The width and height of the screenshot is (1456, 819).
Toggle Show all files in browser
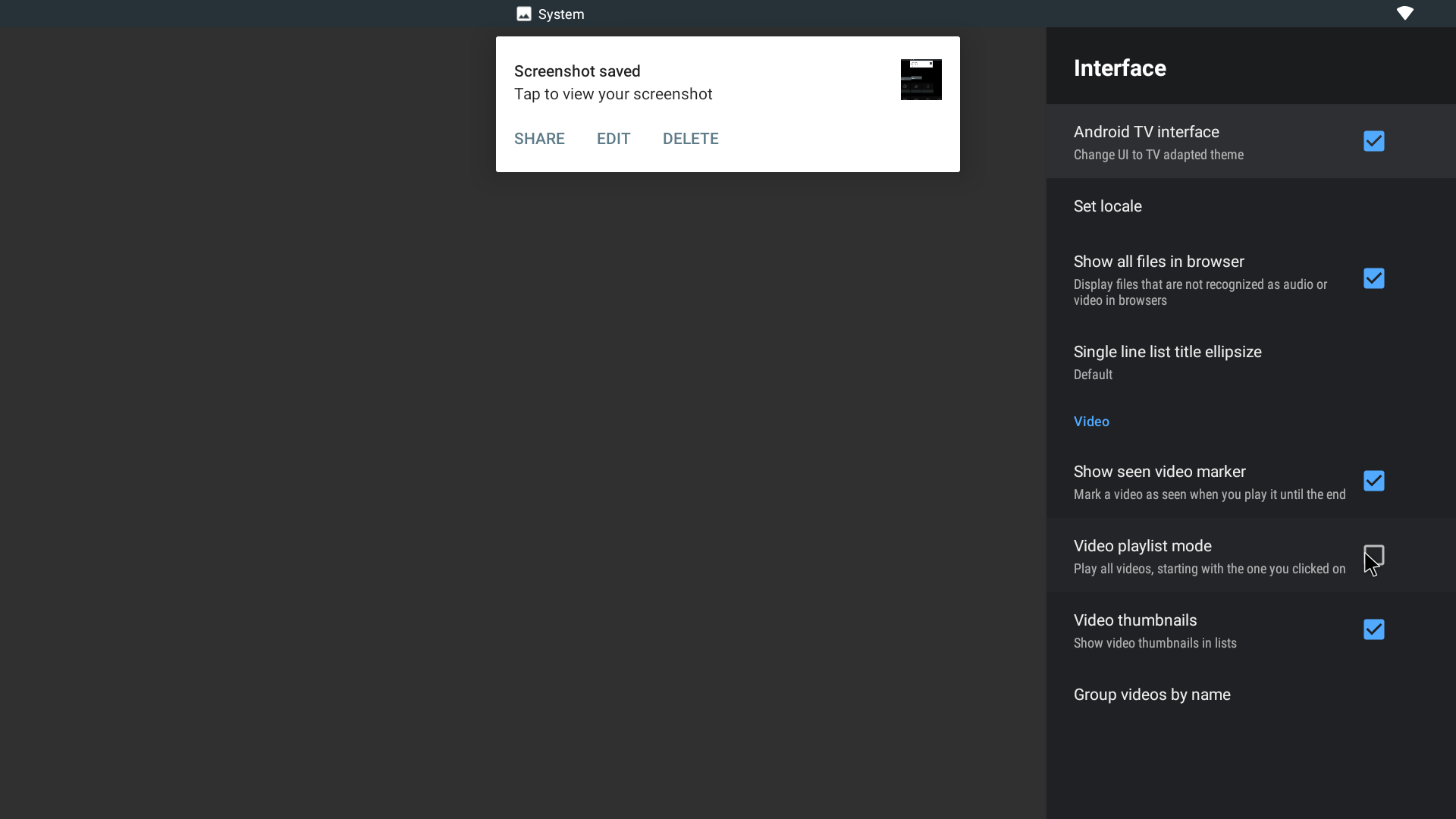click(1374, 278)
